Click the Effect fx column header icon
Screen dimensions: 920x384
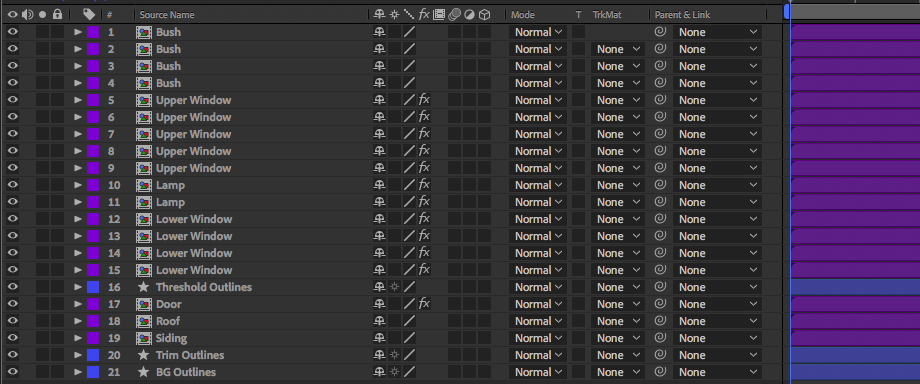(424, 14)
